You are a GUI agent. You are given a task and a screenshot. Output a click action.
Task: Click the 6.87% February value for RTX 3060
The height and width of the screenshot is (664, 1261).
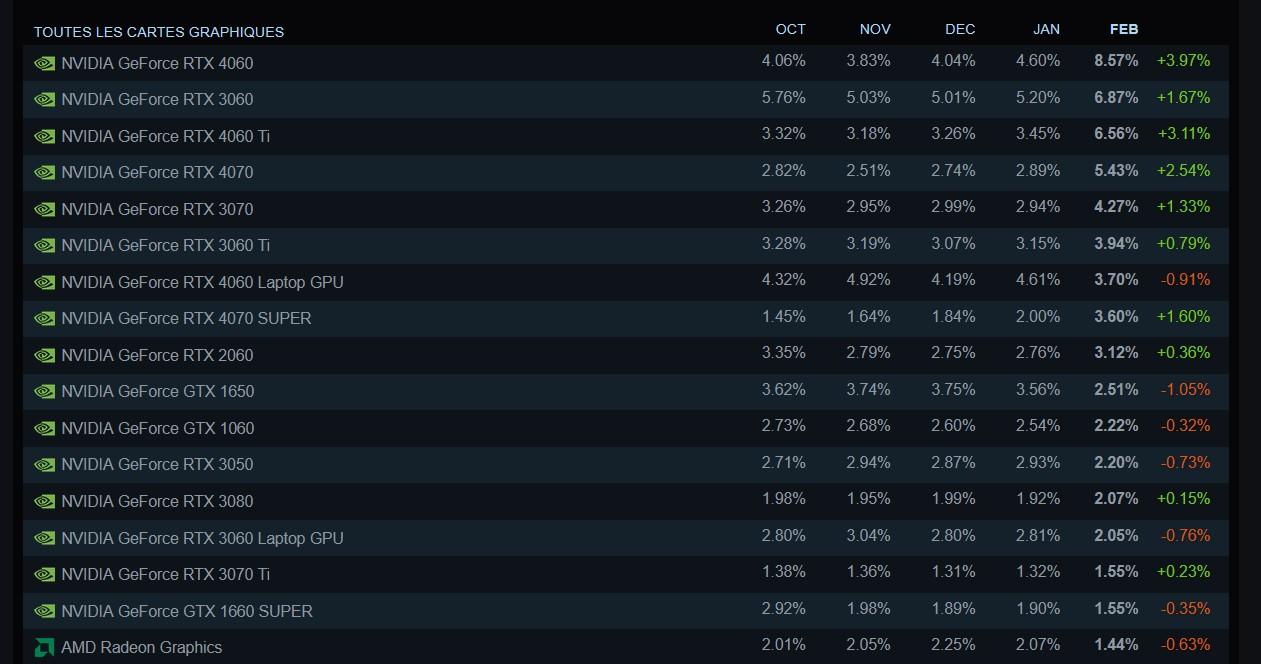click(x=1116, y=97)
